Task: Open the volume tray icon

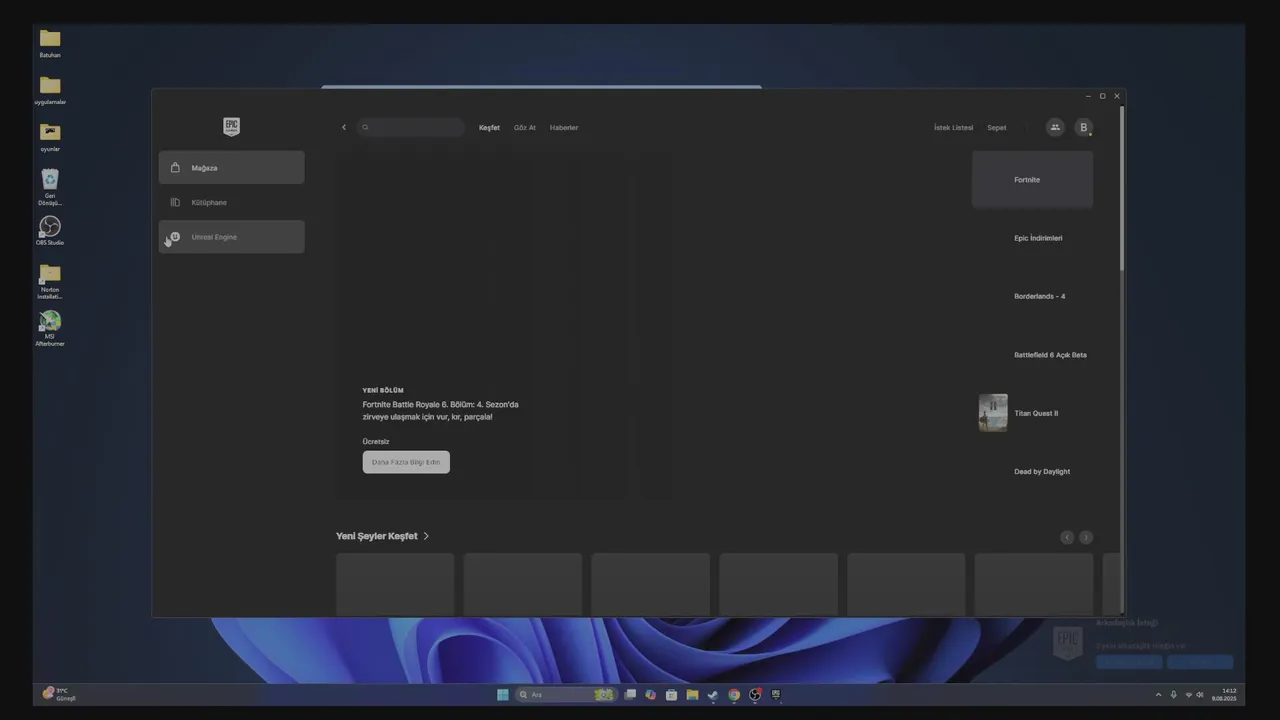Action: point(1200,694)
